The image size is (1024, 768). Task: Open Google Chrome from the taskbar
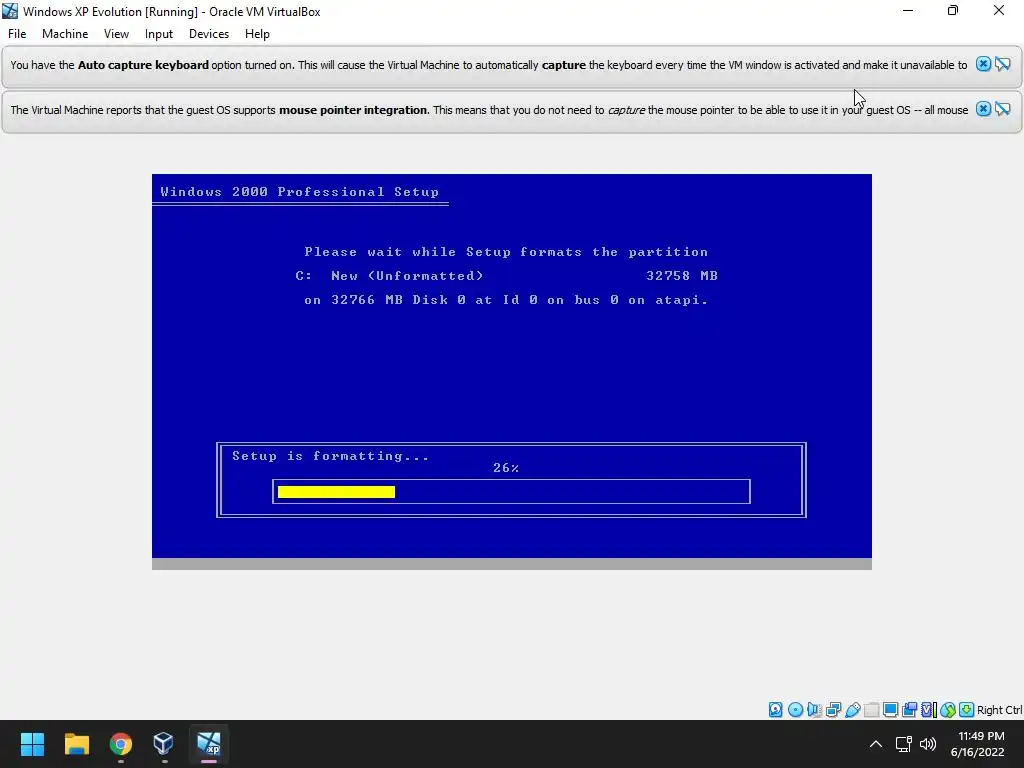pyautogui.click(x=120, y=744)
